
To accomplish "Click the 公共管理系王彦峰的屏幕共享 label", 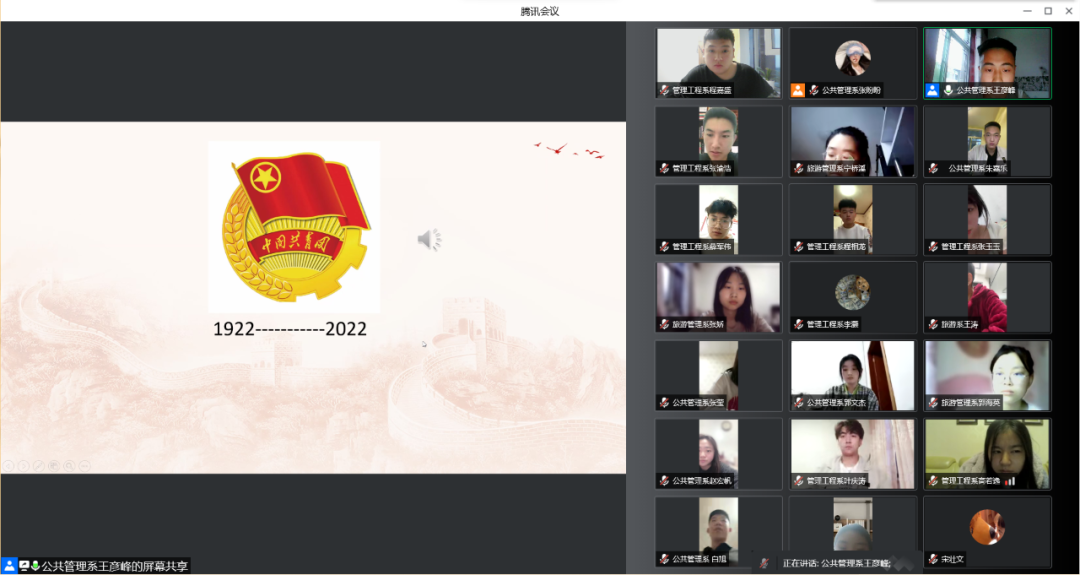I will point(114,566).
